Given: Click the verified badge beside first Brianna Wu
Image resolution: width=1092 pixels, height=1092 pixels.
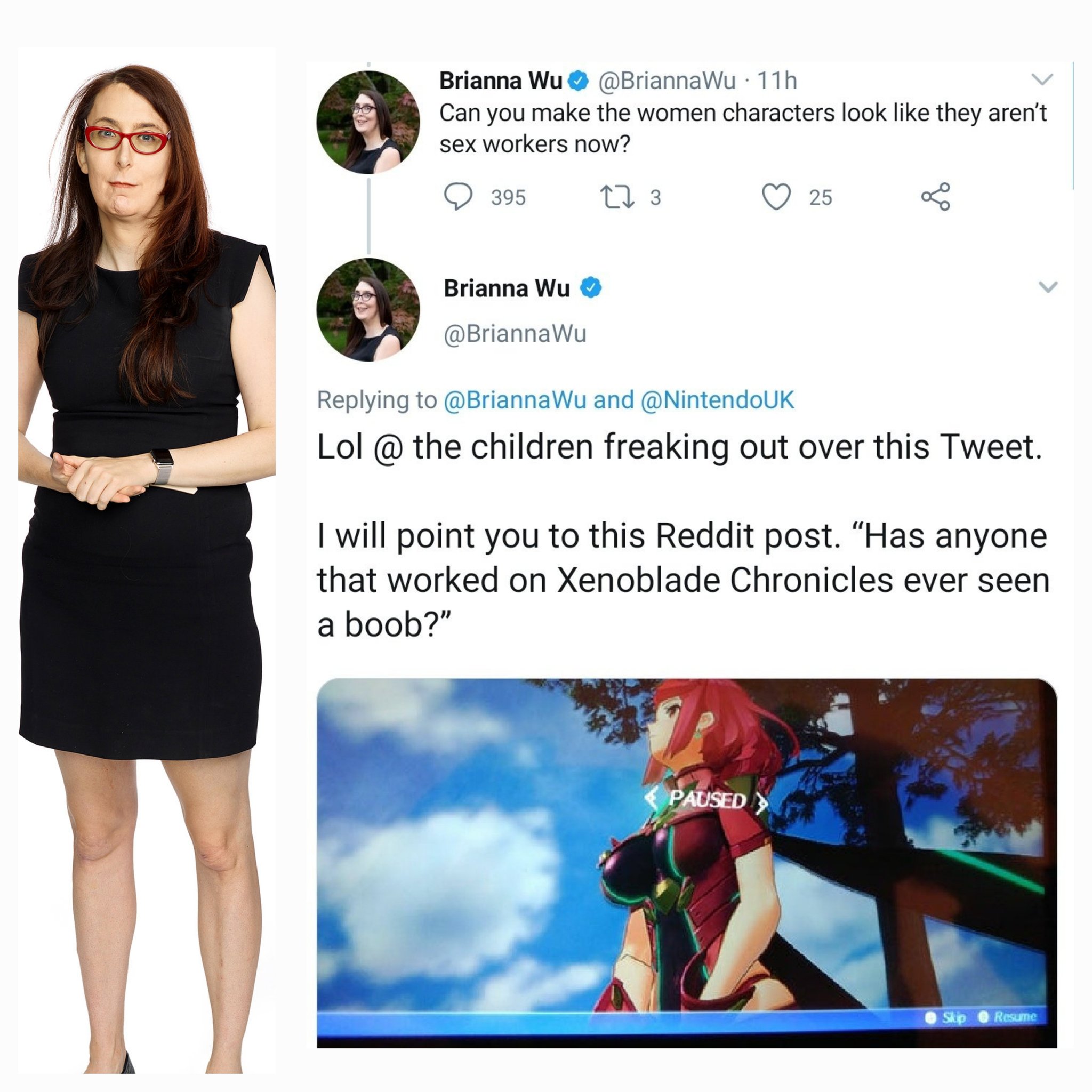Looking at the screenshot, I should pos(577,81).
